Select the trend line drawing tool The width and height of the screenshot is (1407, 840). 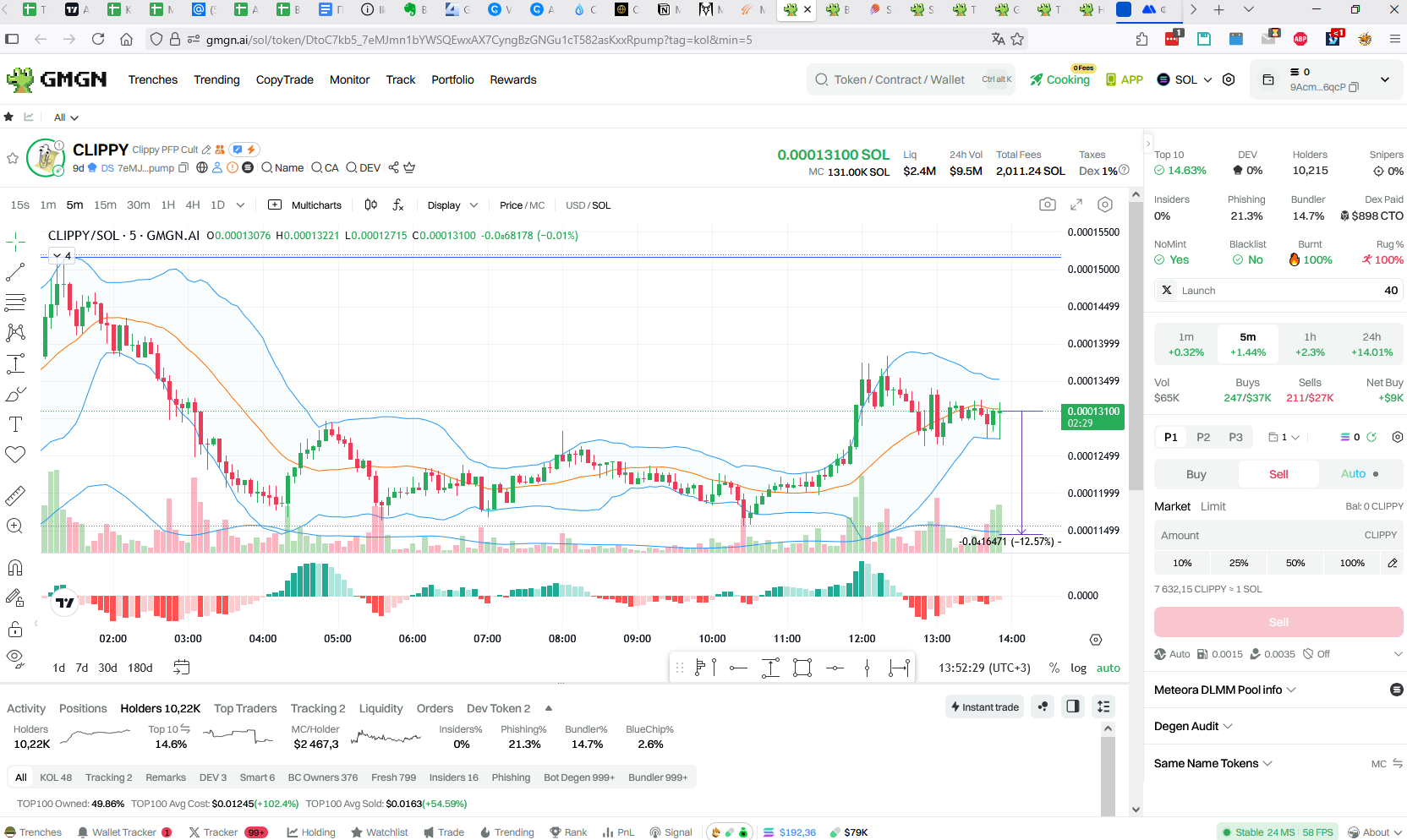click(x=15, y=272)
